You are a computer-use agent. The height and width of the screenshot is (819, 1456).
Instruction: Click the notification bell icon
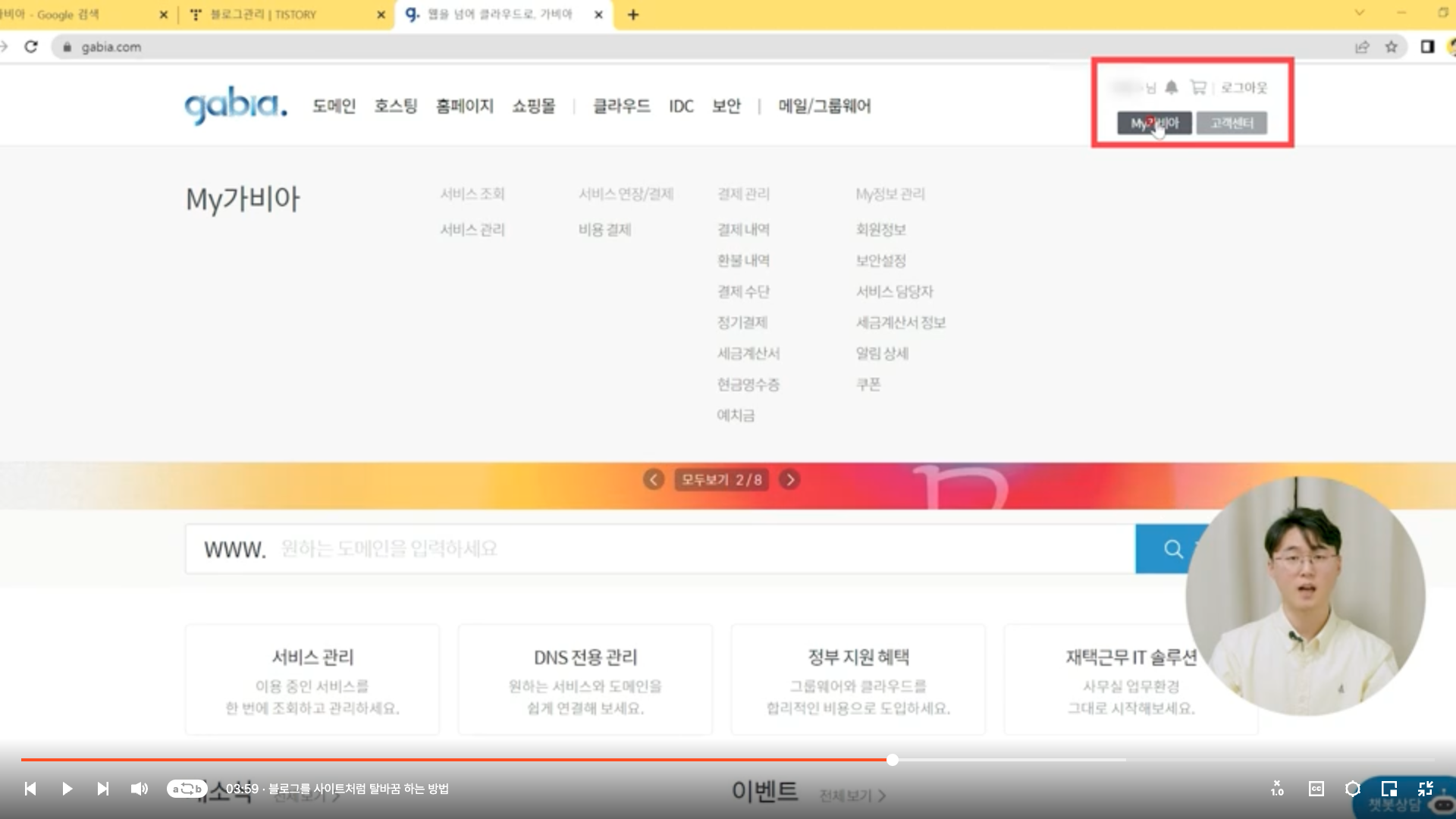tap(1172, 87)
